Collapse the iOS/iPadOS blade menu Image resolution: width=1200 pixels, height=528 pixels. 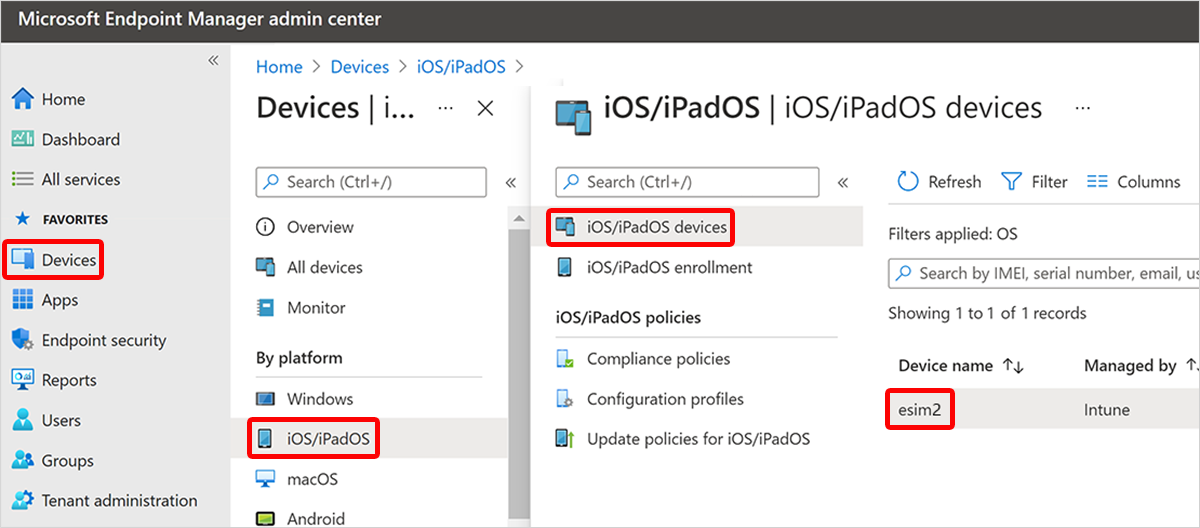point(843,182)
